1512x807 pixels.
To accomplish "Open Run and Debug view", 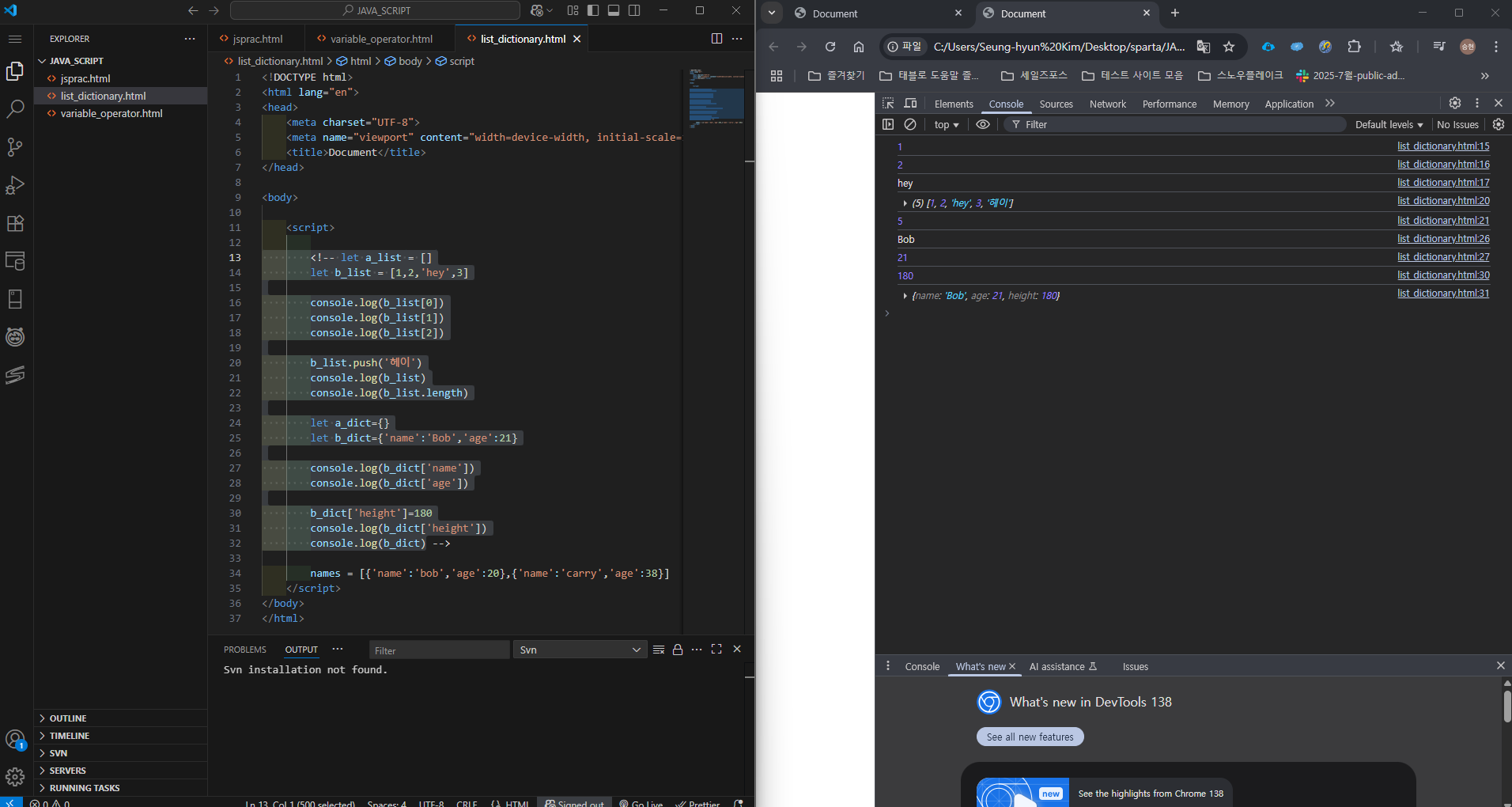I will [15, 185].
